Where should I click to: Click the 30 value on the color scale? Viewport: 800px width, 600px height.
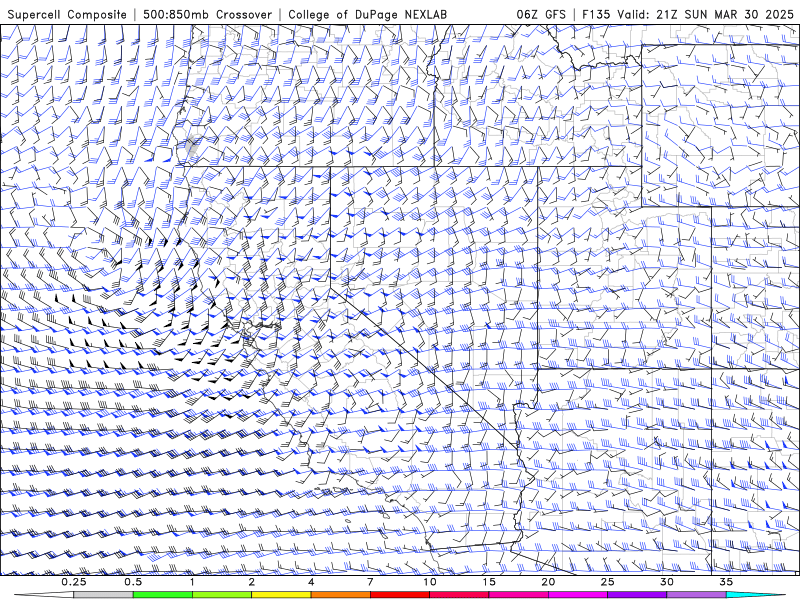(x=666, y=582)
